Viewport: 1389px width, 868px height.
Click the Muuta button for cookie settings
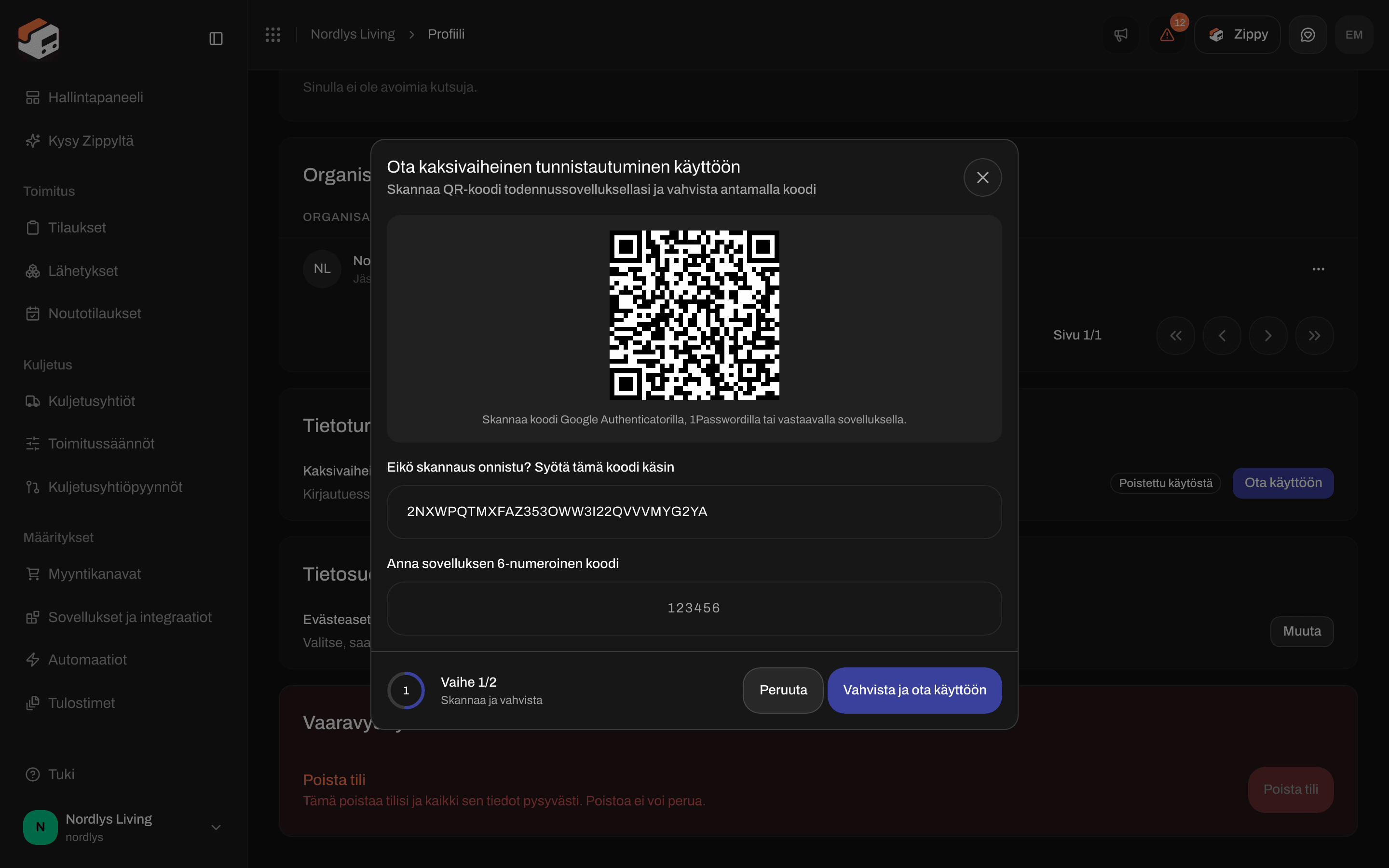1301,632
